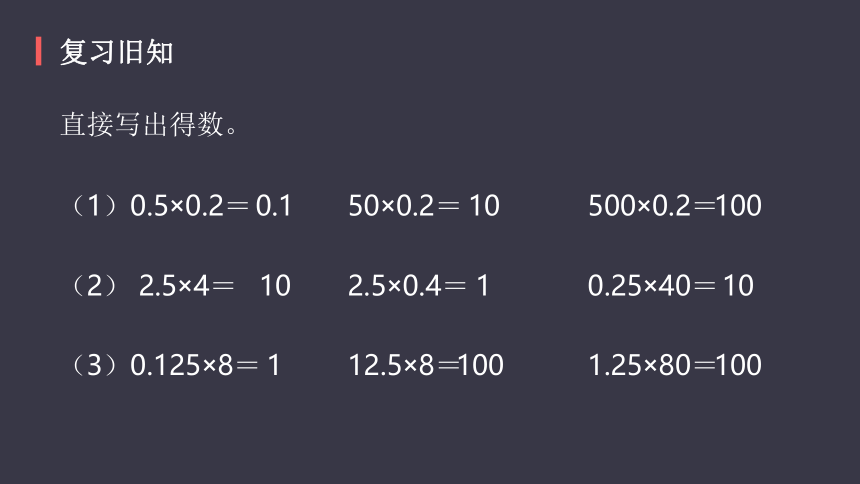Click the row label （1）
This screenshot has height=484, width=860.
94,206
